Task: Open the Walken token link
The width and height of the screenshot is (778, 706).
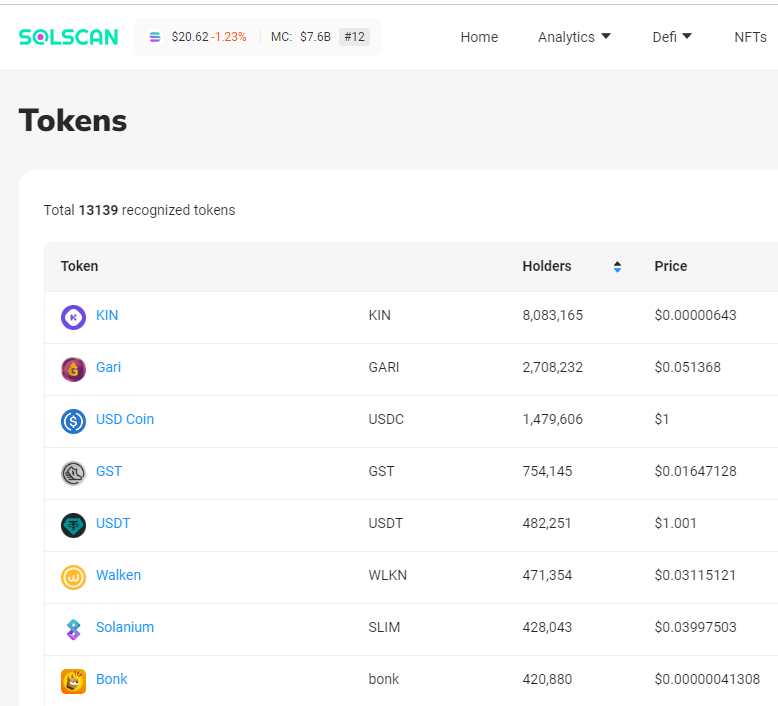Action: (x=118, y=575)
